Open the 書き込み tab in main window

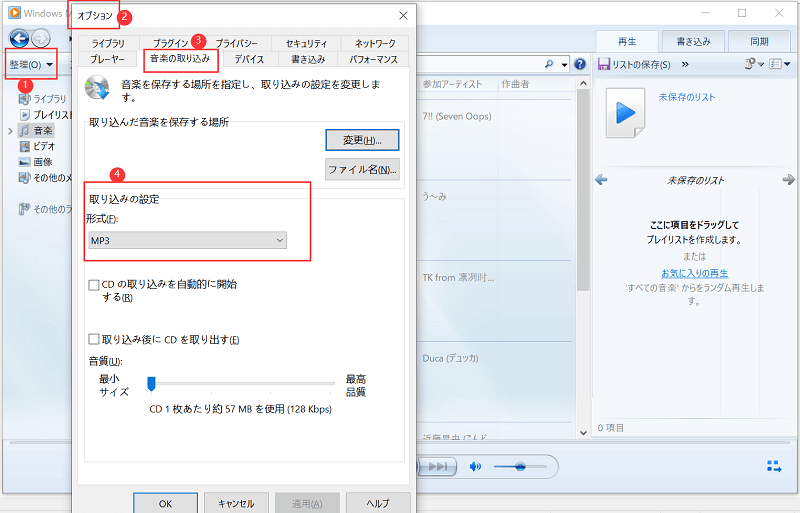693,42
